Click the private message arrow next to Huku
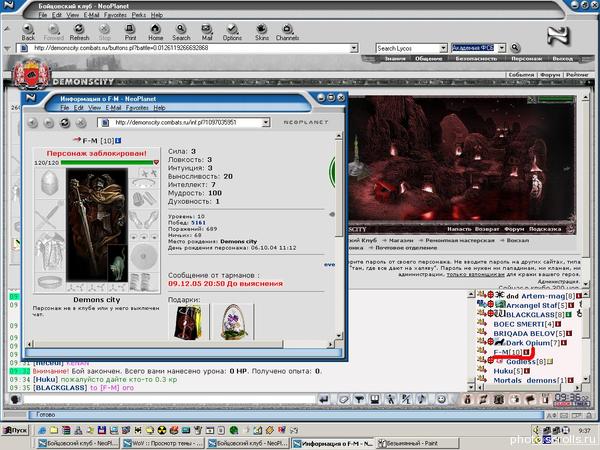 point(481,370)
